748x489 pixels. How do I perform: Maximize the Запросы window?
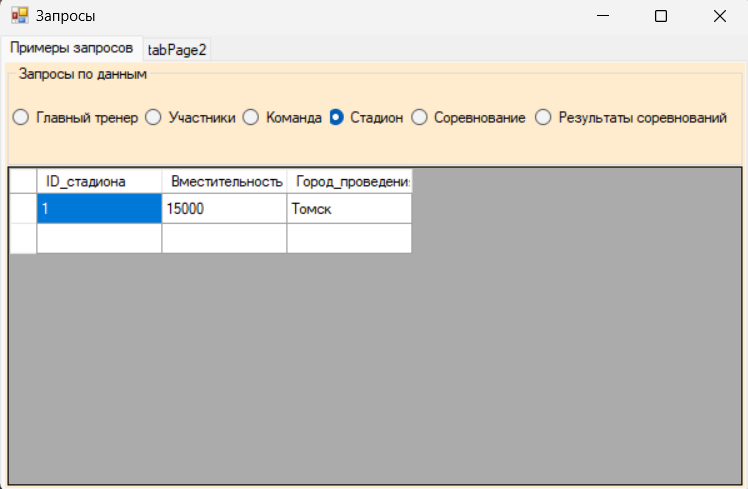[x=661, y=16]
